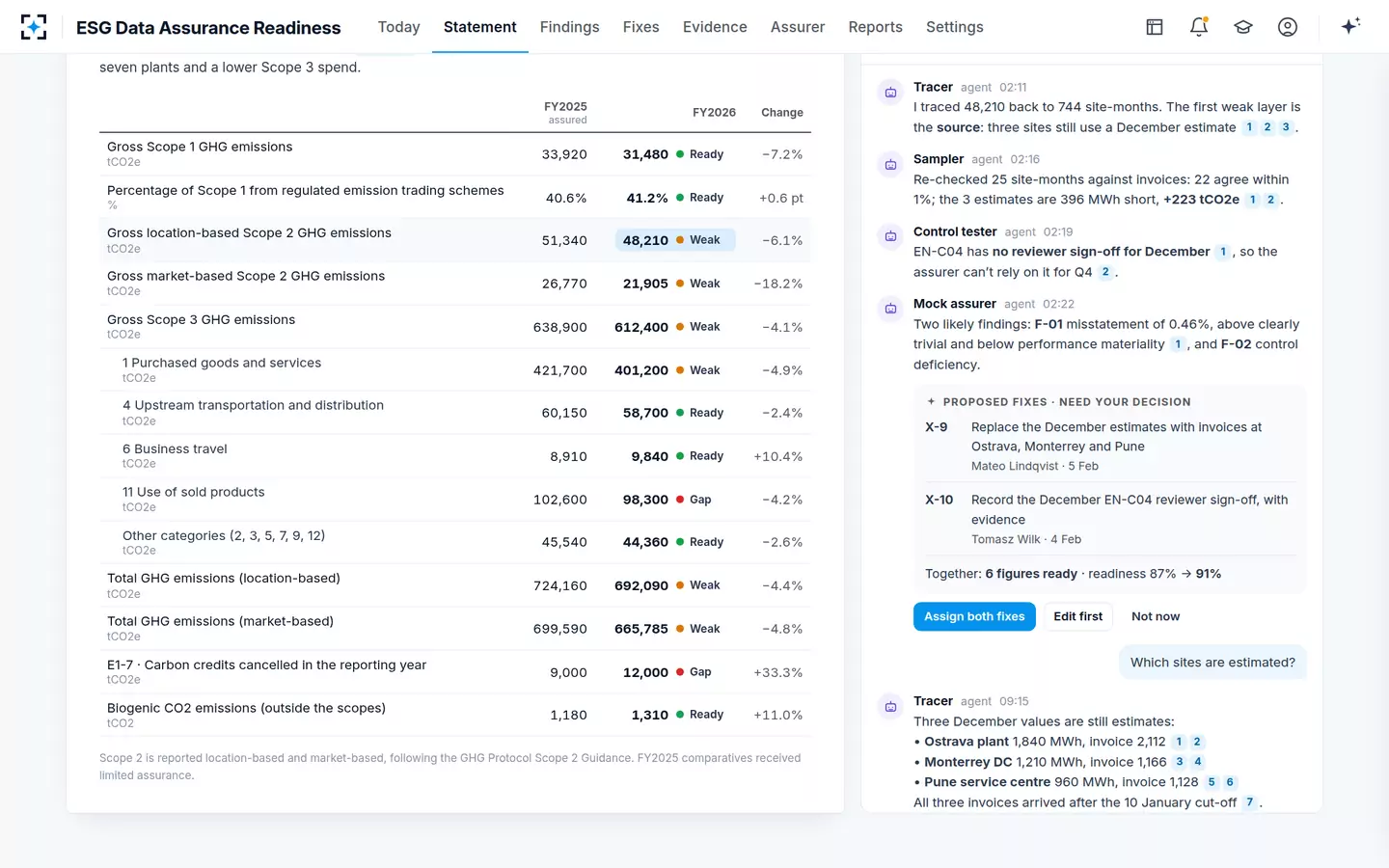Click the Assign both fixes button
The width and height of the screenshot is (1389, 868).
(x=974, y=616)
